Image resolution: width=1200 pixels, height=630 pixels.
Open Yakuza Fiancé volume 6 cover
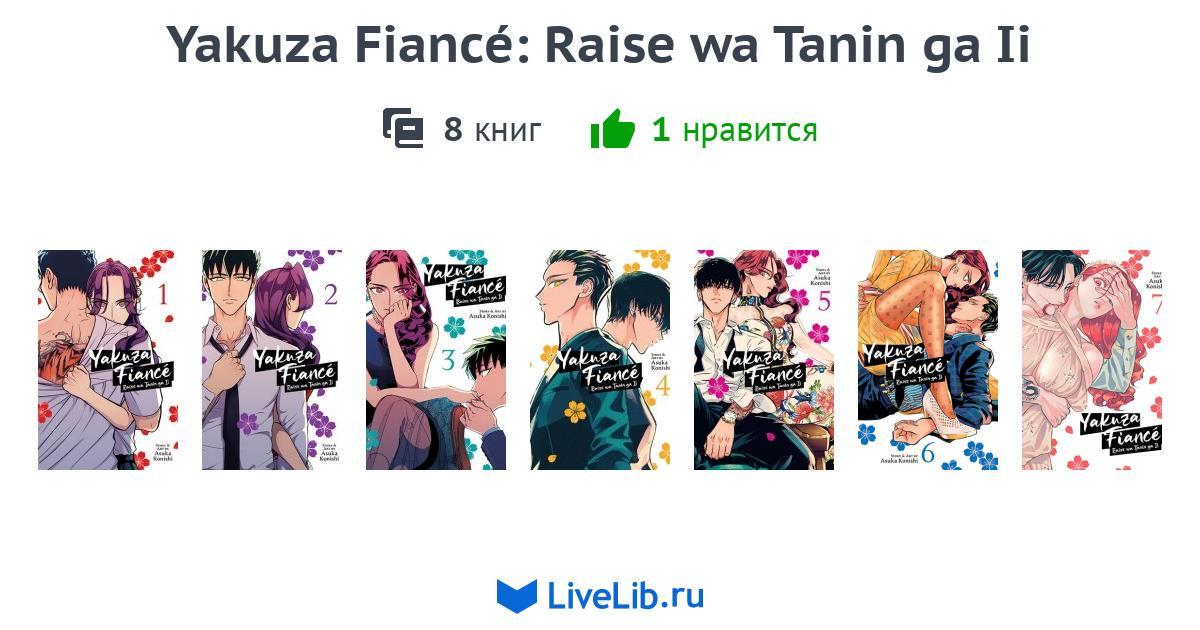(x=928, y=360)
